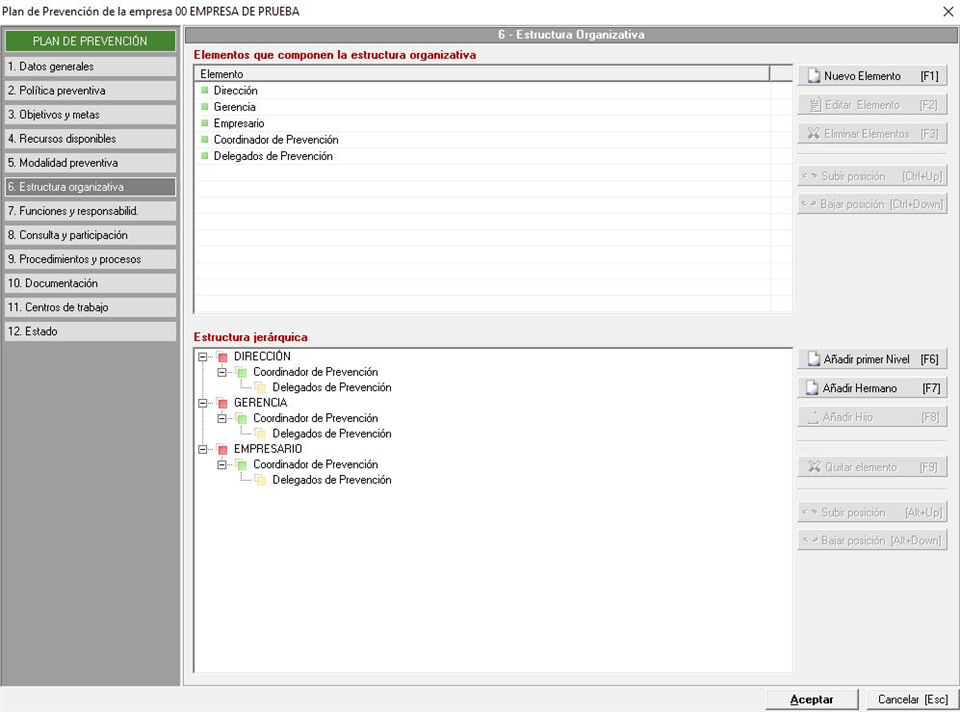Click the green square icon beside Gerencia
The image size is (960, 712).
[x=204, y=107]
